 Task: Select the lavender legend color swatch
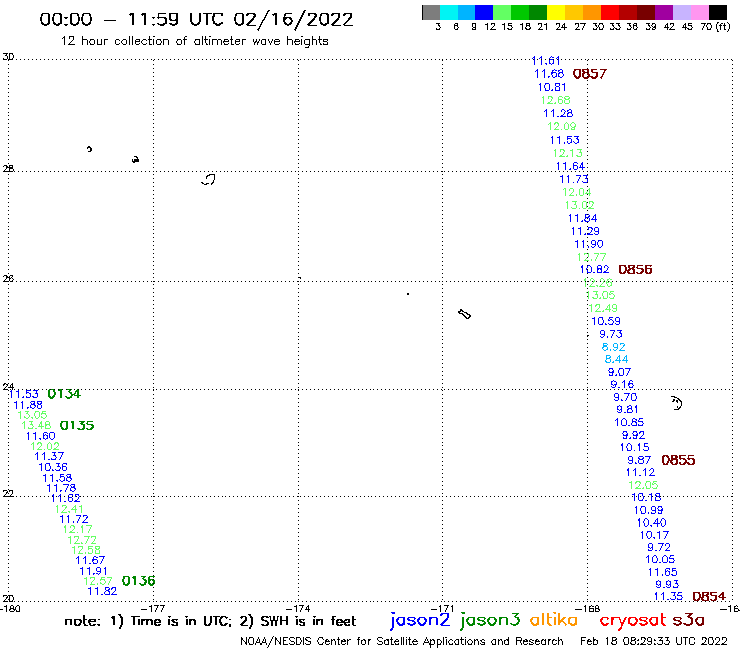(681, 12)
